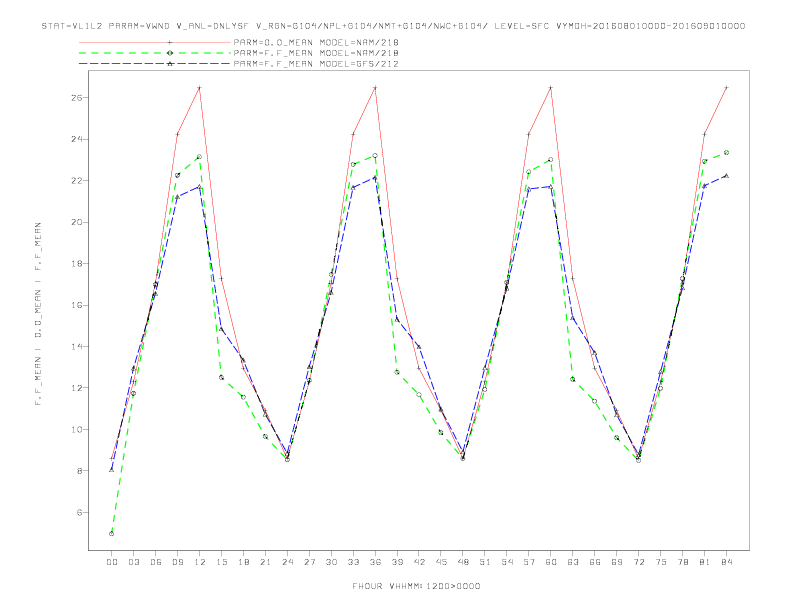Click y-axis tick value 24
This screenshot has width=792, height=612.
coord(77,139)
